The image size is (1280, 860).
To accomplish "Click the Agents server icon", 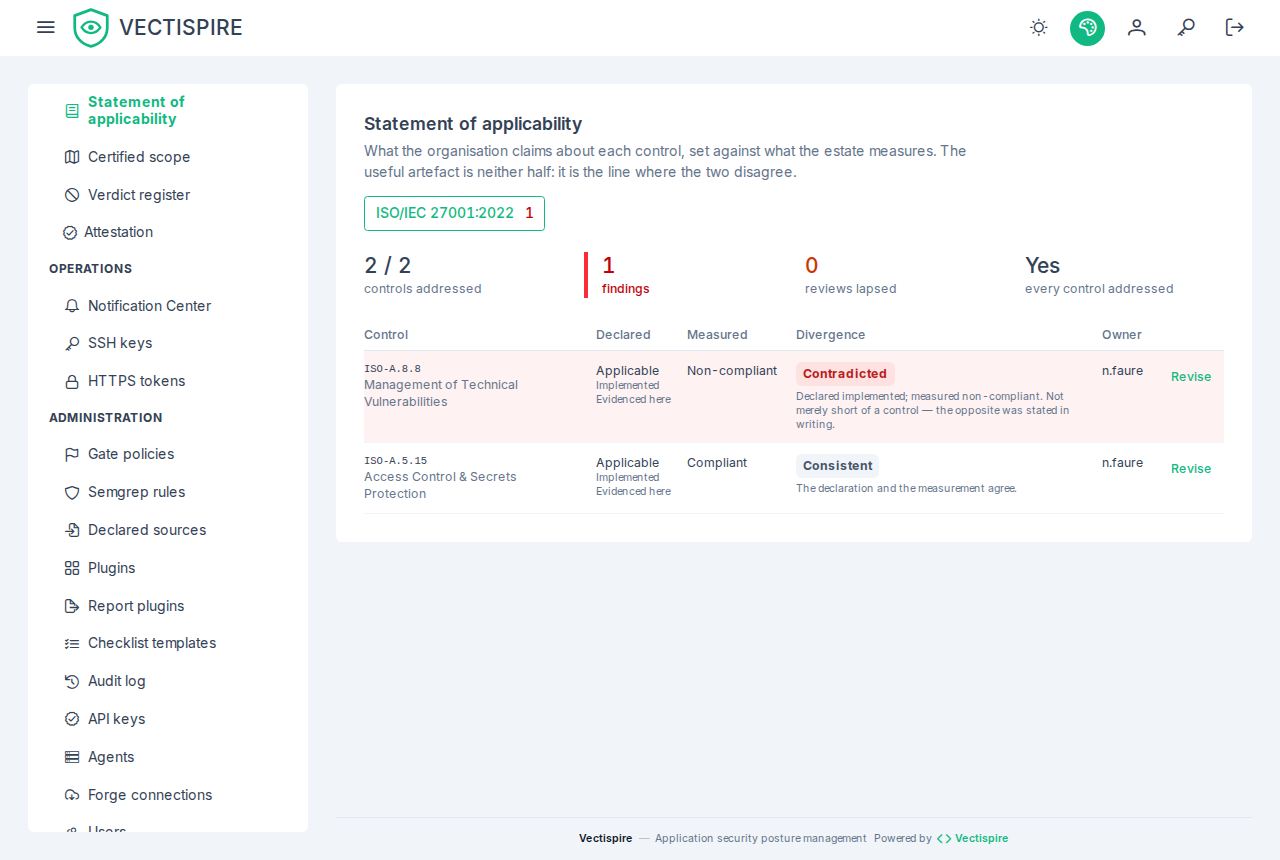I will click(72, 757).
